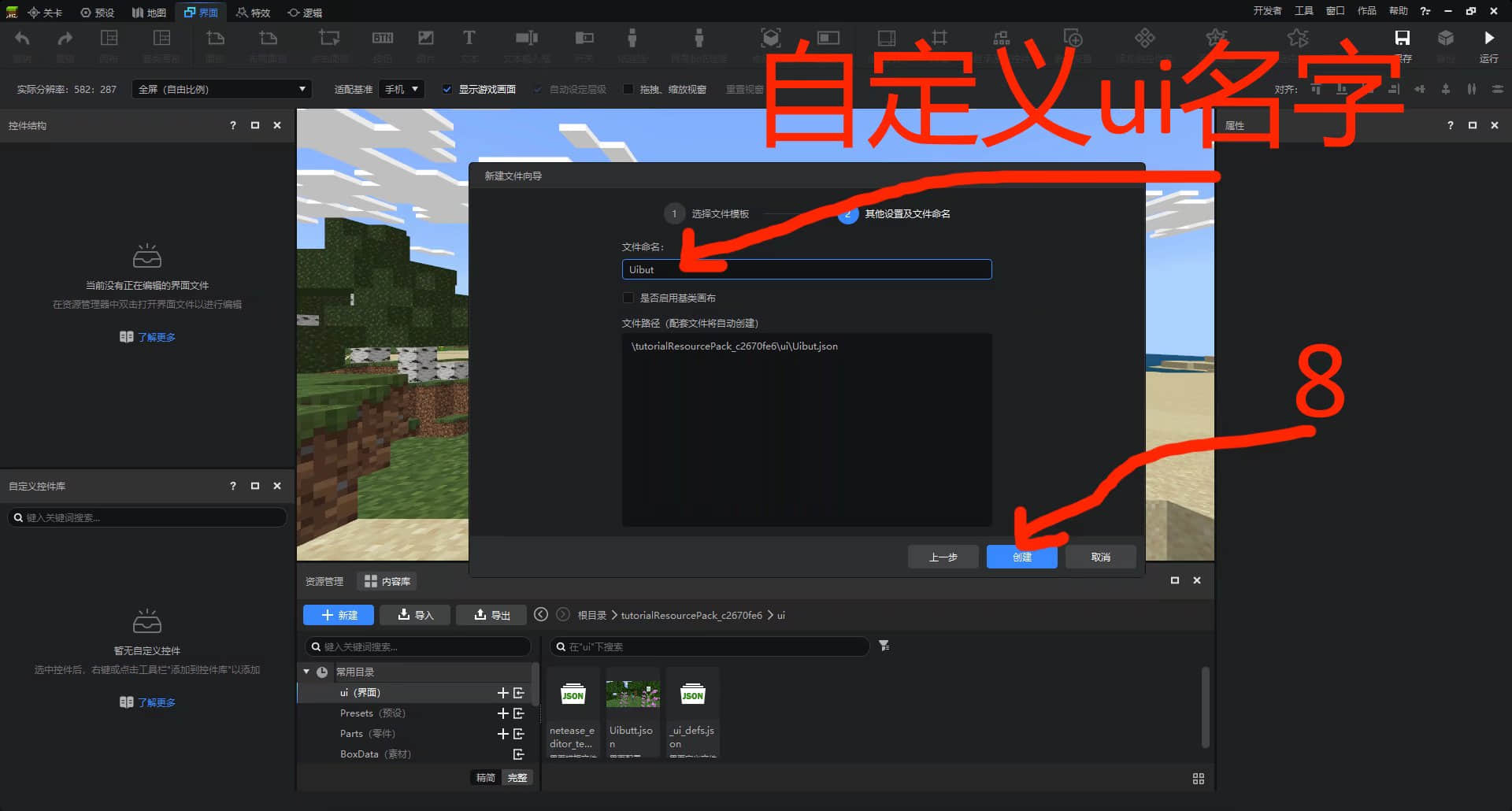Click the 自定义控件库 keyword search field

pyautogui.click(x=147, y=517)
